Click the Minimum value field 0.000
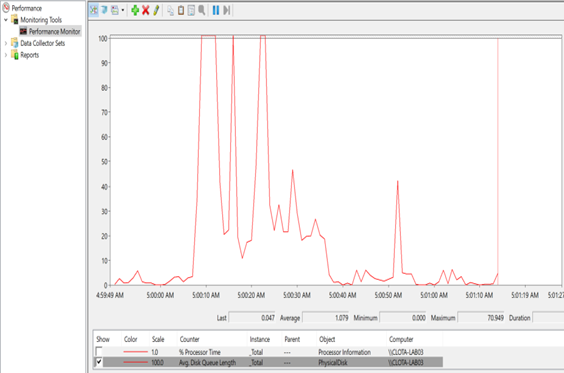 (403, 318)
